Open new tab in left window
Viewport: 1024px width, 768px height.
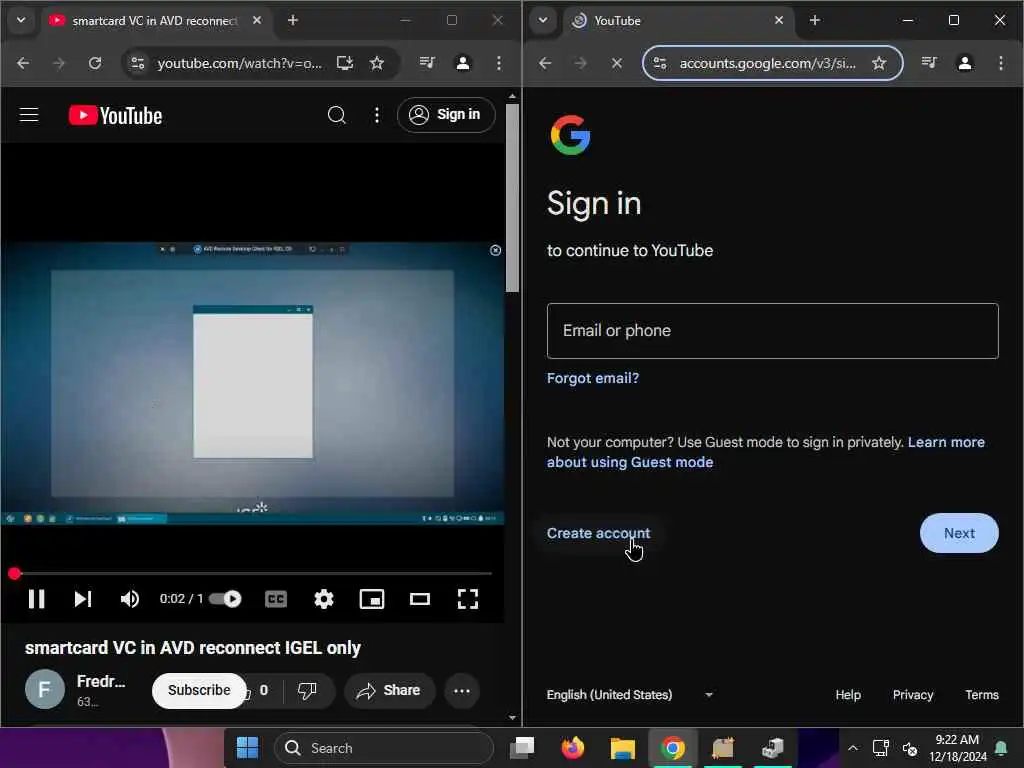coord(293,20)
